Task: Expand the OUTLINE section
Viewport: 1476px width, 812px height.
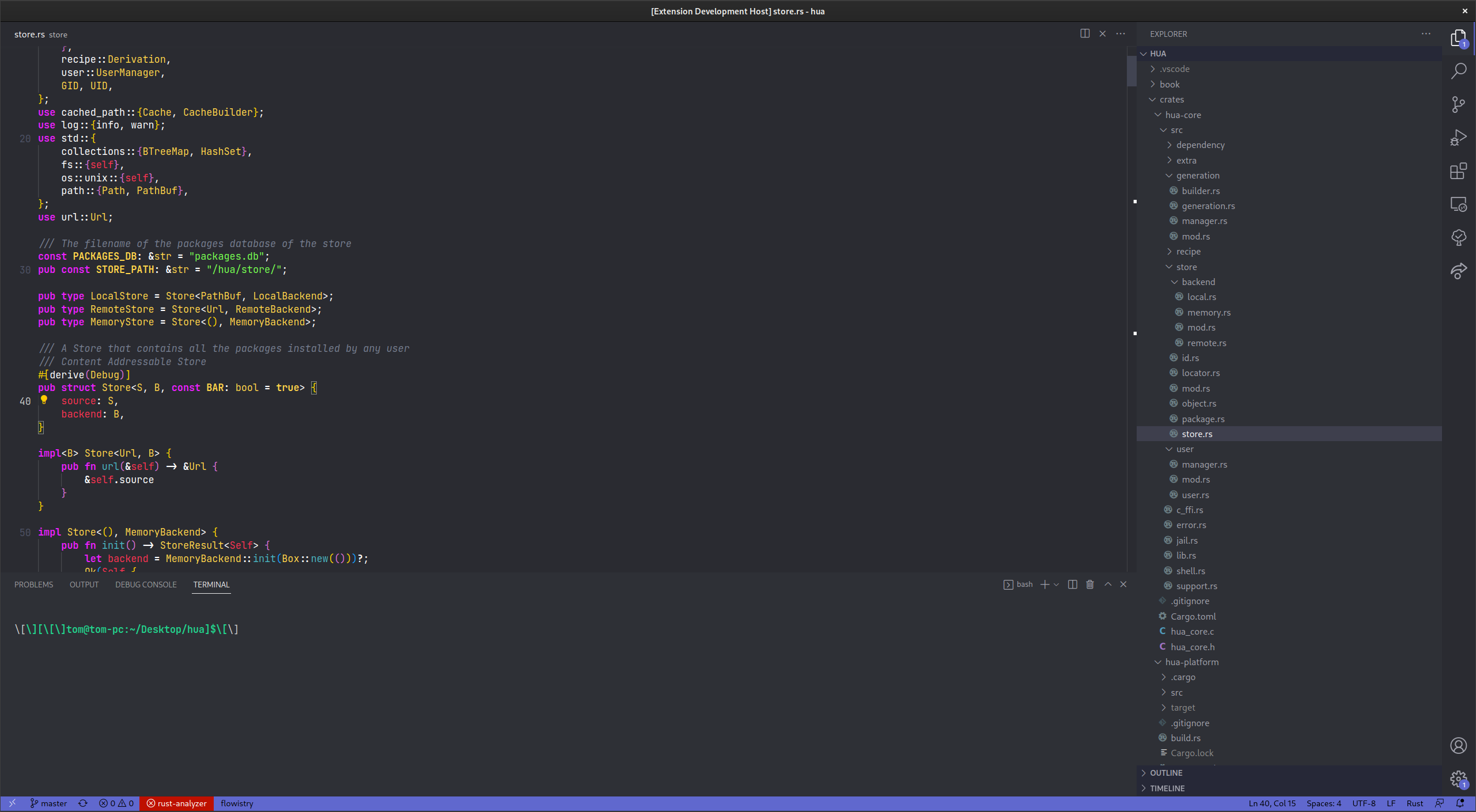Action: click(1166, 773)
